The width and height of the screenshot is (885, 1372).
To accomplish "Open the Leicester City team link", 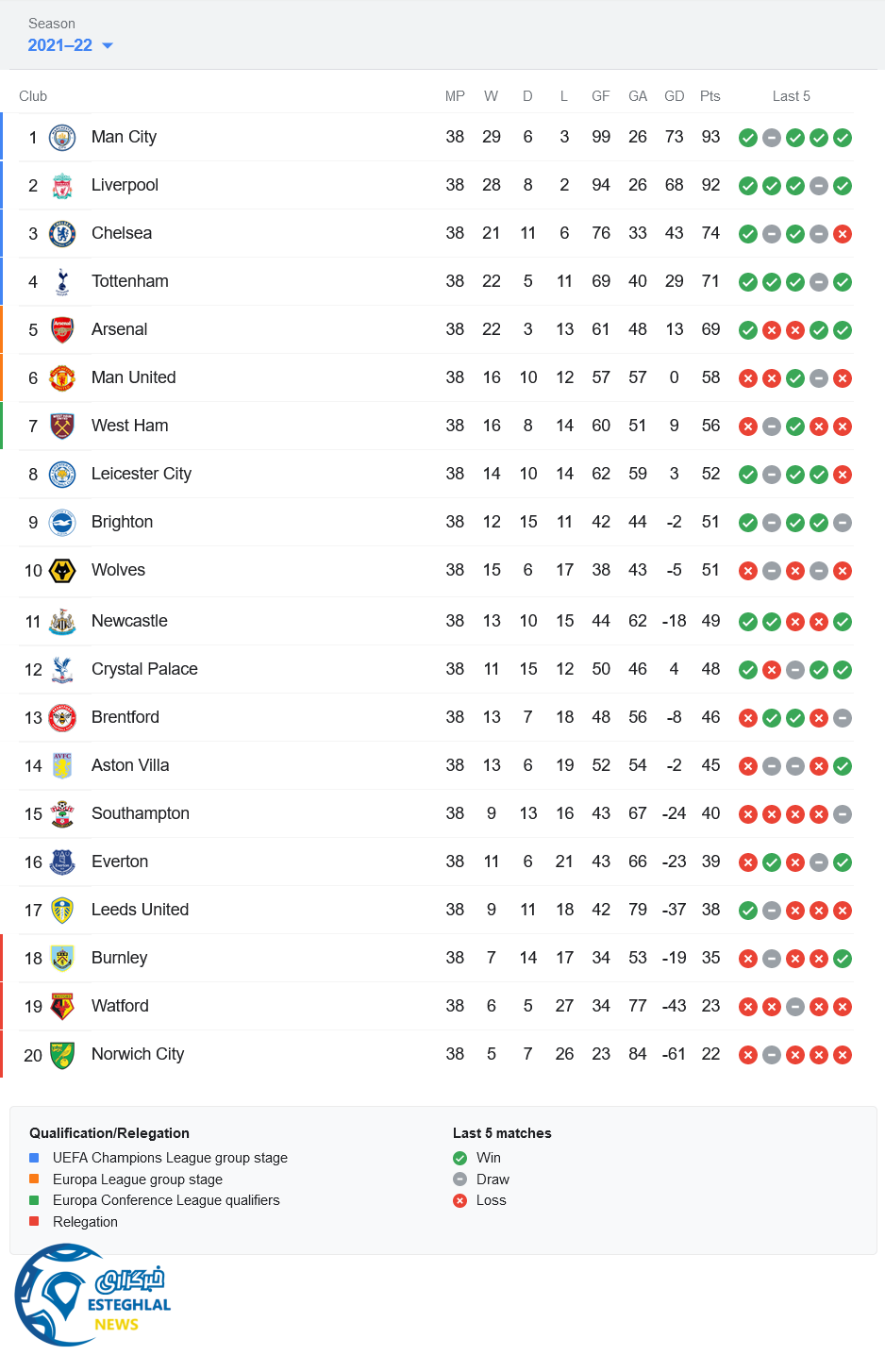I will tap(141, 474).
